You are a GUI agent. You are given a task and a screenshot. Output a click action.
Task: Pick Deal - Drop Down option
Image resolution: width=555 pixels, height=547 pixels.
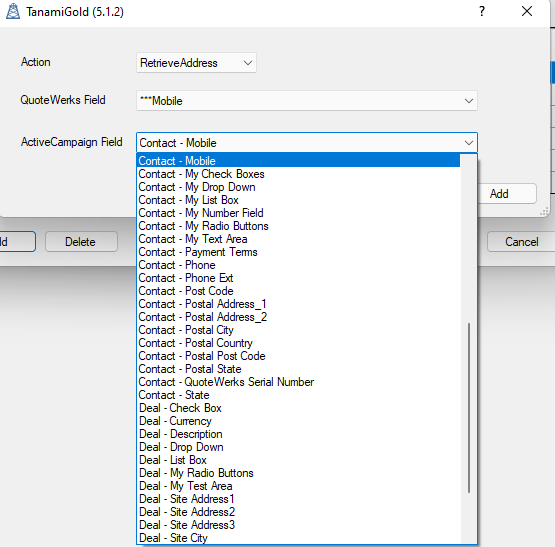[x=299, y=447]
